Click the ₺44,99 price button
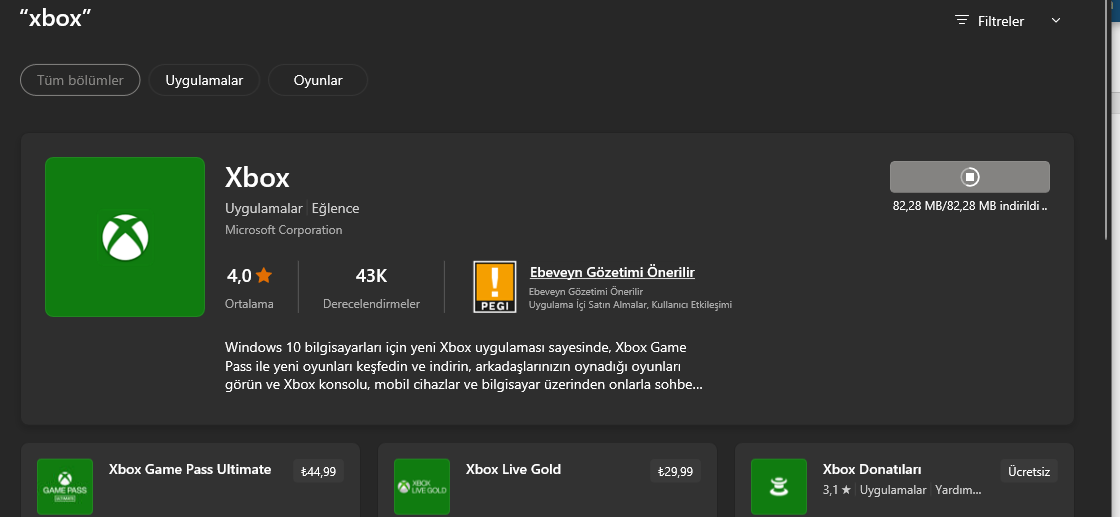Image resolution: width=1120 pixels, height=517 pixels. (x=319, y=471)
